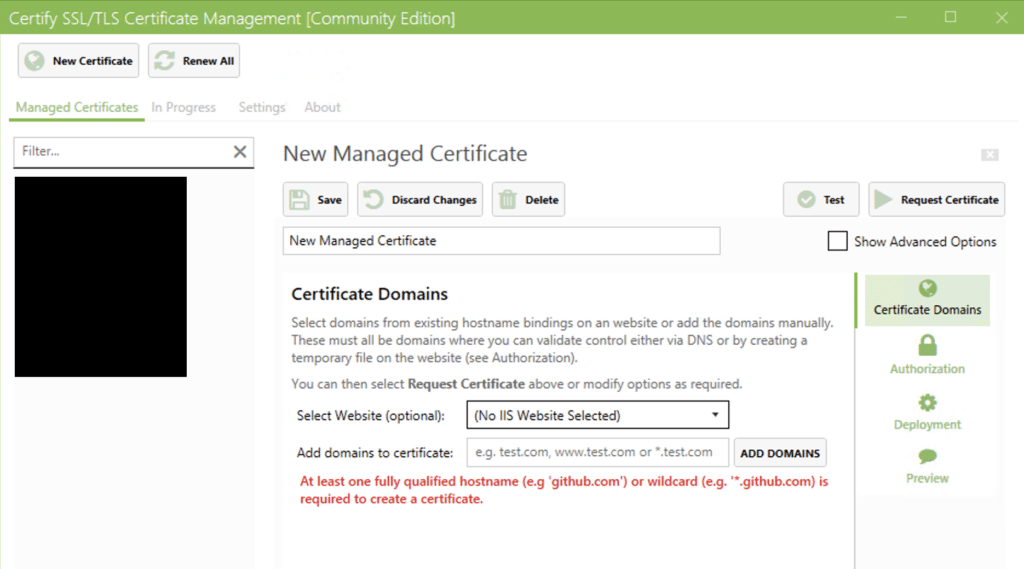The height and width of the screenshot is (569, 1024).
Task: Minimize the Certify window
Action: click(901, 18)
